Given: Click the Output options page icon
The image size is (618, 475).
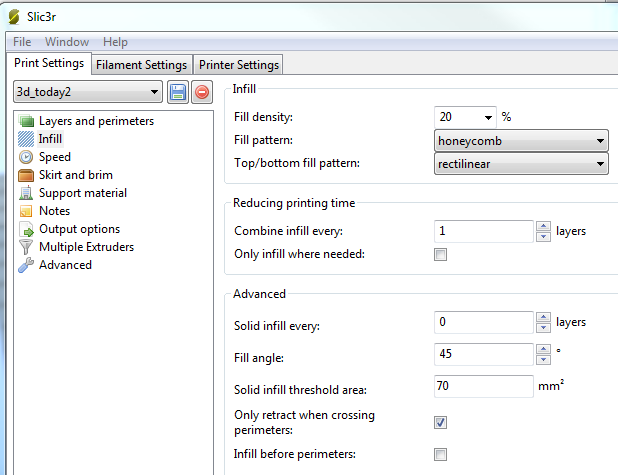Looking at the screenshot, I should (x=26, y=229).
